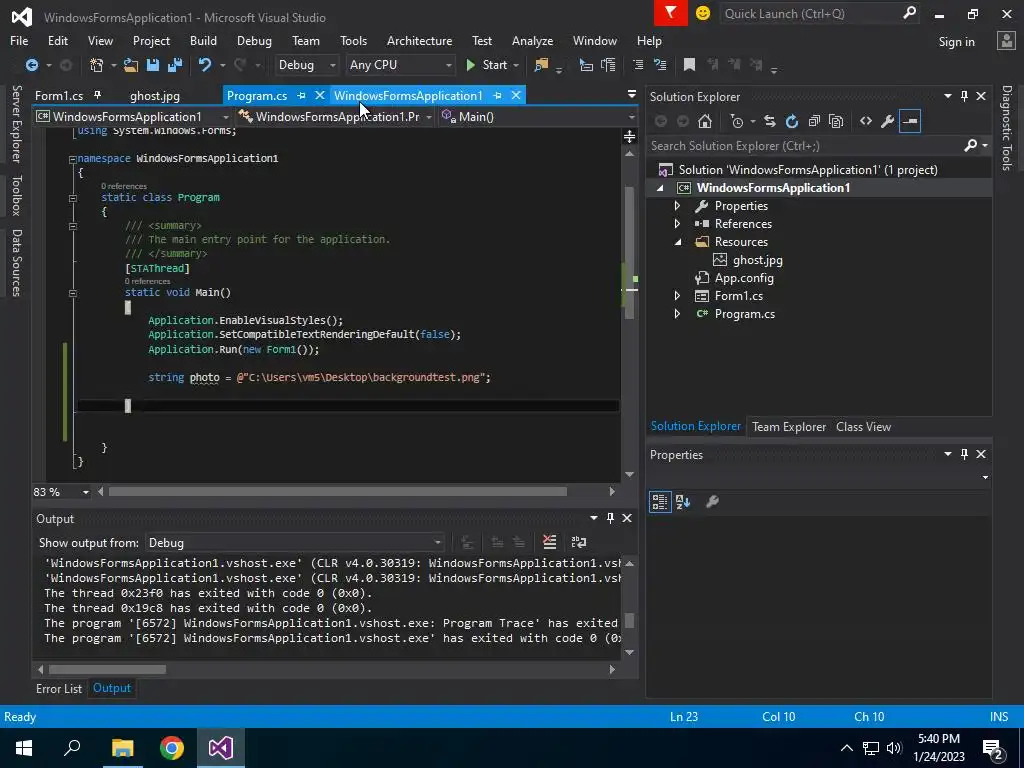Viewport: 1024px width, 768px height.
Task: Click Collapse All icon in Solution Explorer
Action: tap(814, 121)
